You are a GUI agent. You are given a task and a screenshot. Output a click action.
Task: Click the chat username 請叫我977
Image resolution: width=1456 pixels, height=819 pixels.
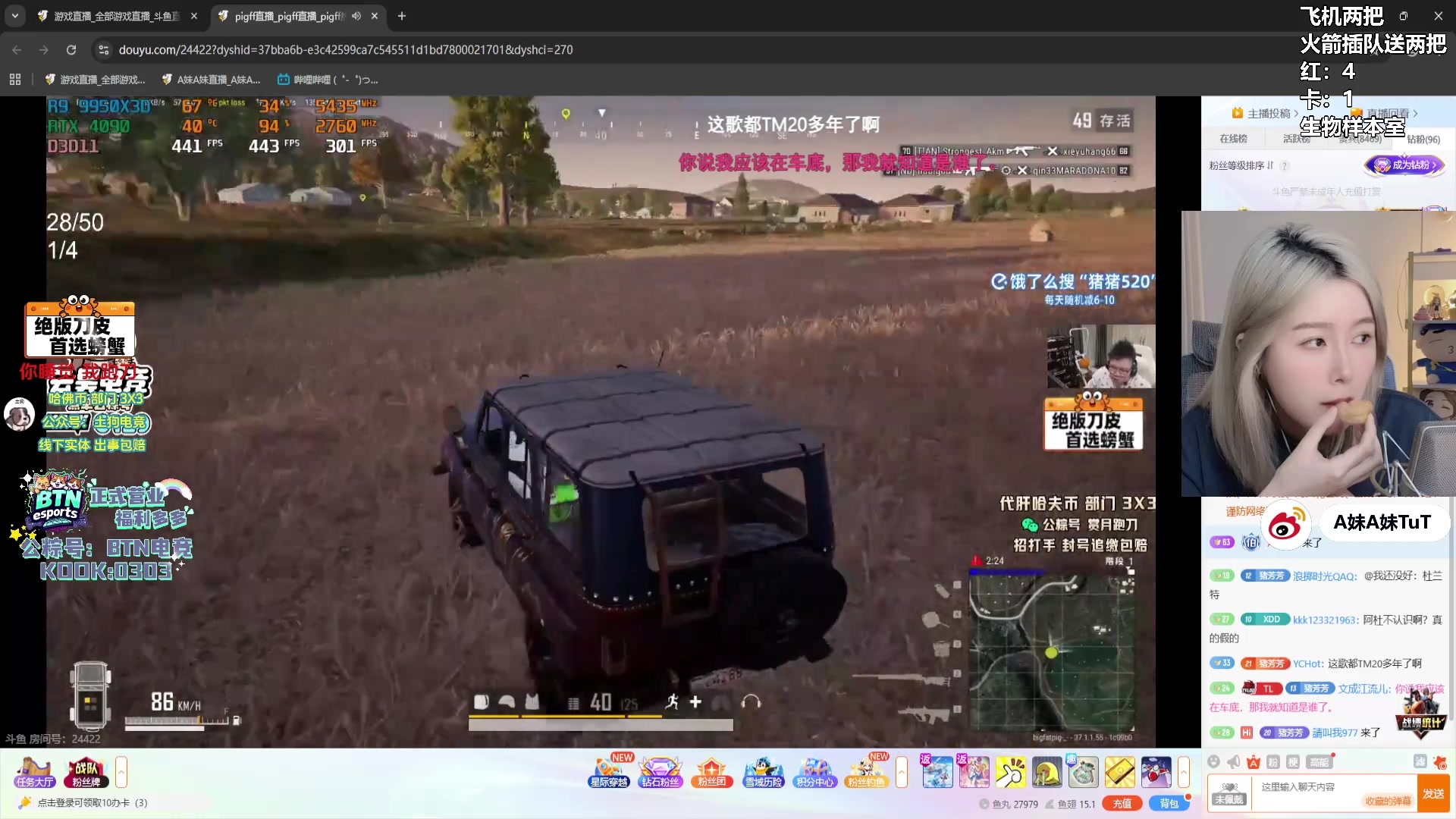[1335, 733]
